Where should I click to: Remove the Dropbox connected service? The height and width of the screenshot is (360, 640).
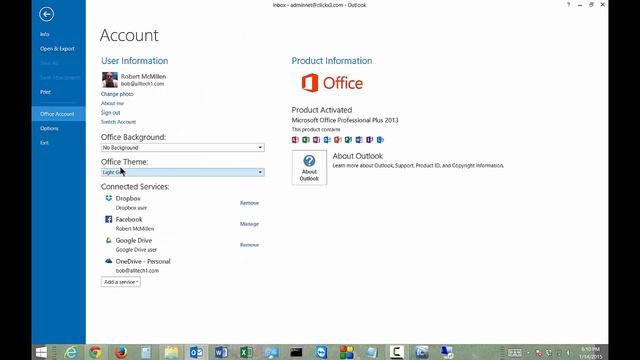[x=249, y=203]
